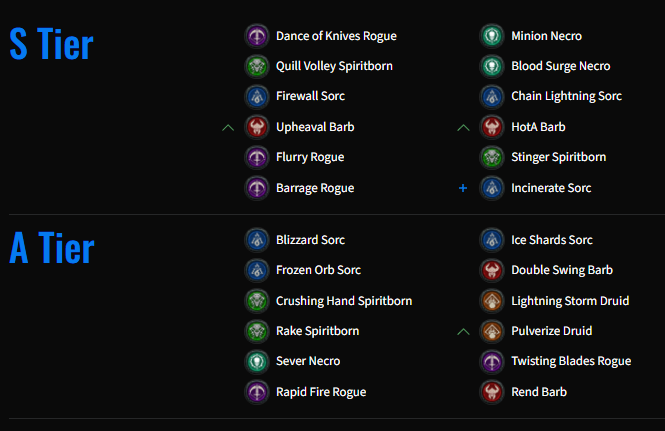Click the S Tier heading
Screen dimensions: 665x431
coord(51,44)
